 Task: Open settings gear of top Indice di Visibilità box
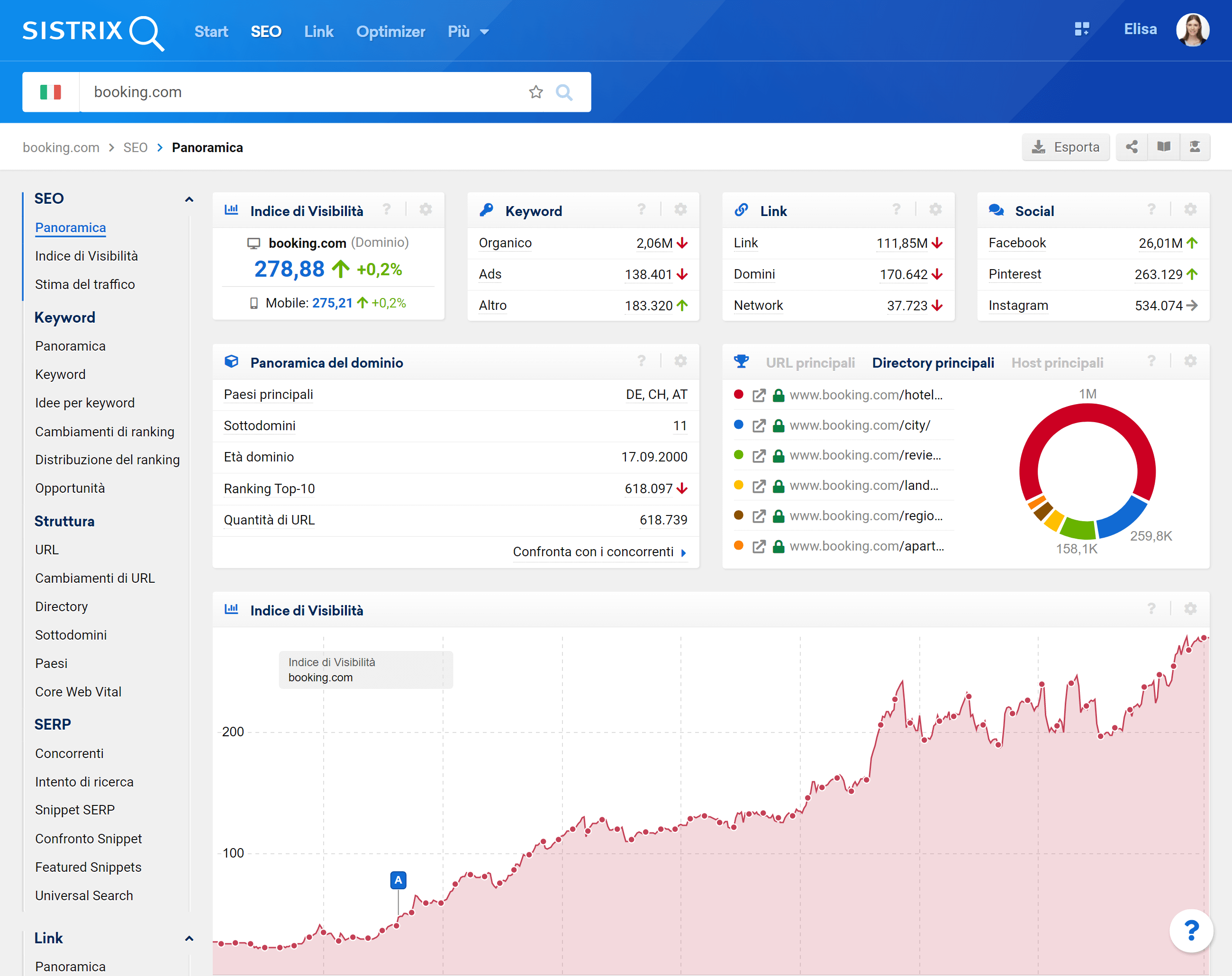point(426,210)
